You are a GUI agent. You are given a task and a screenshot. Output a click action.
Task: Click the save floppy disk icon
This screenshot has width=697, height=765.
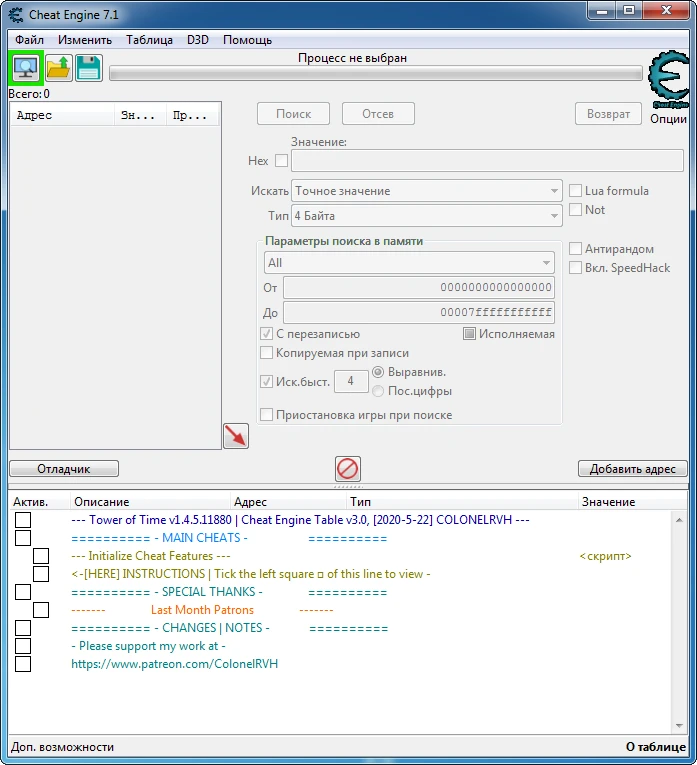[89, 68]
